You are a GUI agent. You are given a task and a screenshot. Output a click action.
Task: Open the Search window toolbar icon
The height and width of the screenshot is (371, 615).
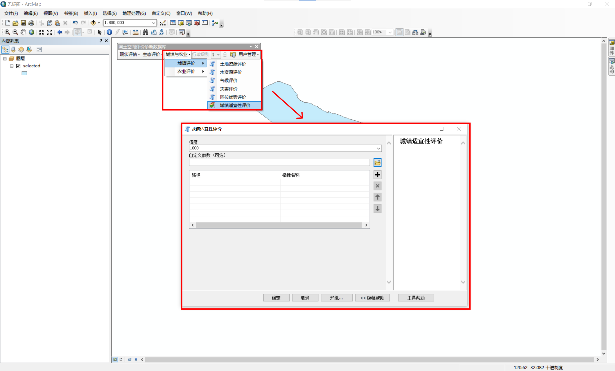coord(189,23)
